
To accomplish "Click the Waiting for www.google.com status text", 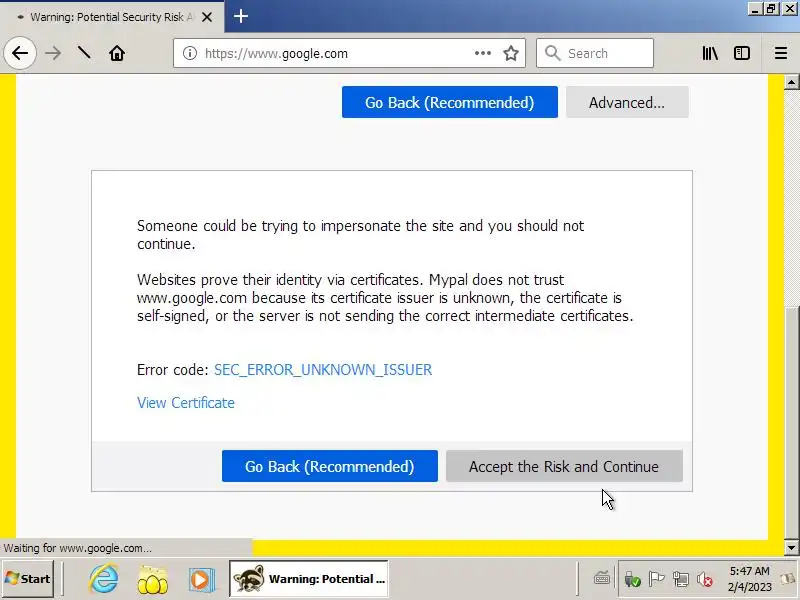I will click(78, 548).
